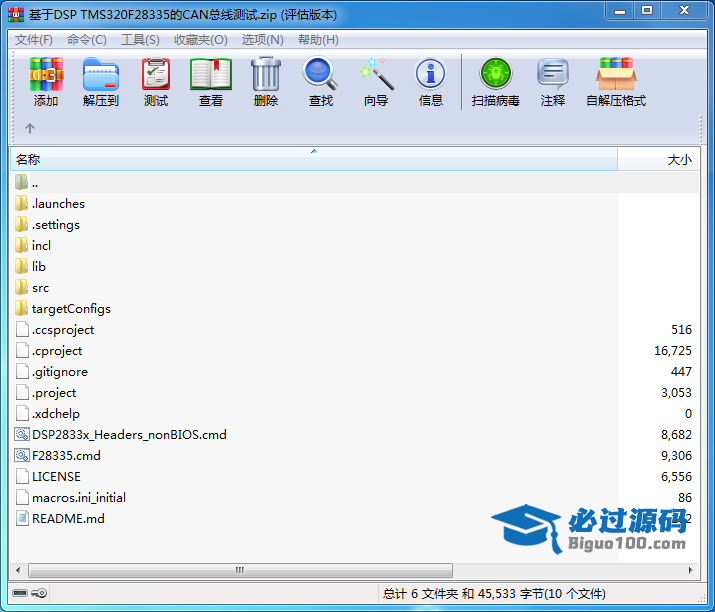
Task: Show archive Info (信息) icon
Action: point(430,82)
